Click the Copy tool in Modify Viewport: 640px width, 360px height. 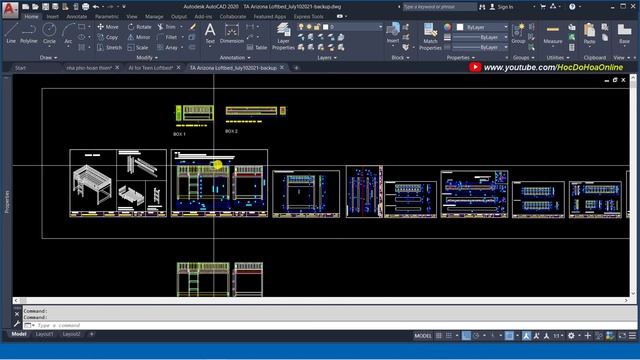108,37
